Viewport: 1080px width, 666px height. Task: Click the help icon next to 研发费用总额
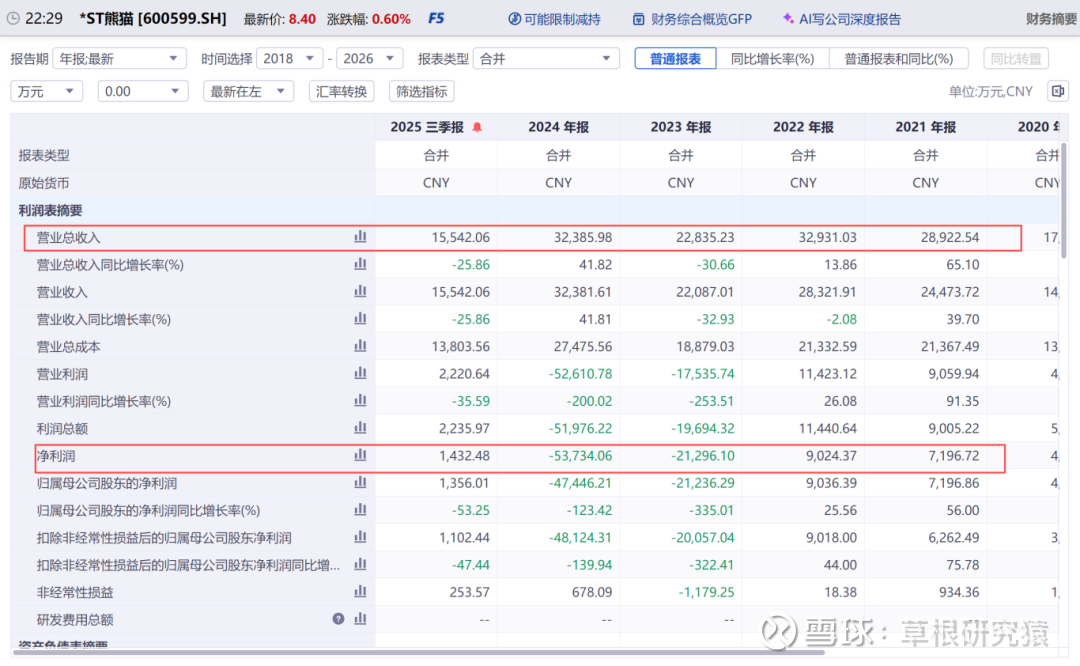(339, 619)
